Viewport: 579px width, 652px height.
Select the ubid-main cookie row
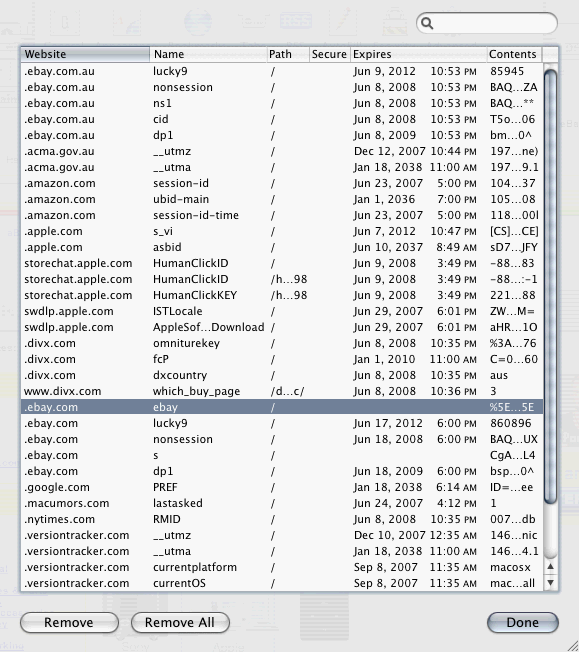pos(282,199)
